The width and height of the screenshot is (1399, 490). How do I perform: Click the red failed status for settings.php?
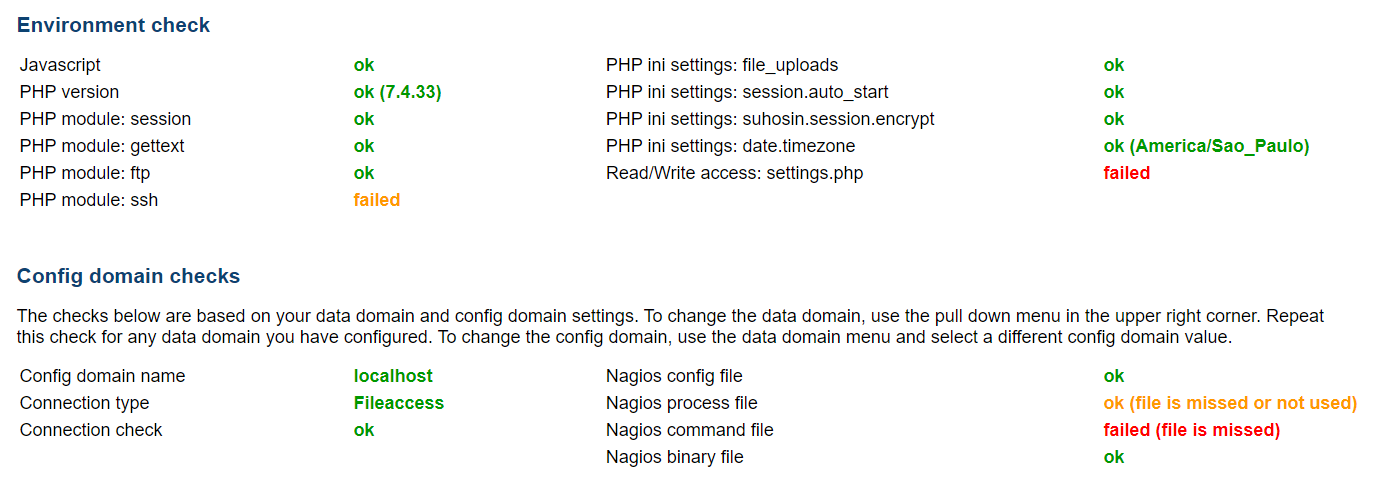1126,173
